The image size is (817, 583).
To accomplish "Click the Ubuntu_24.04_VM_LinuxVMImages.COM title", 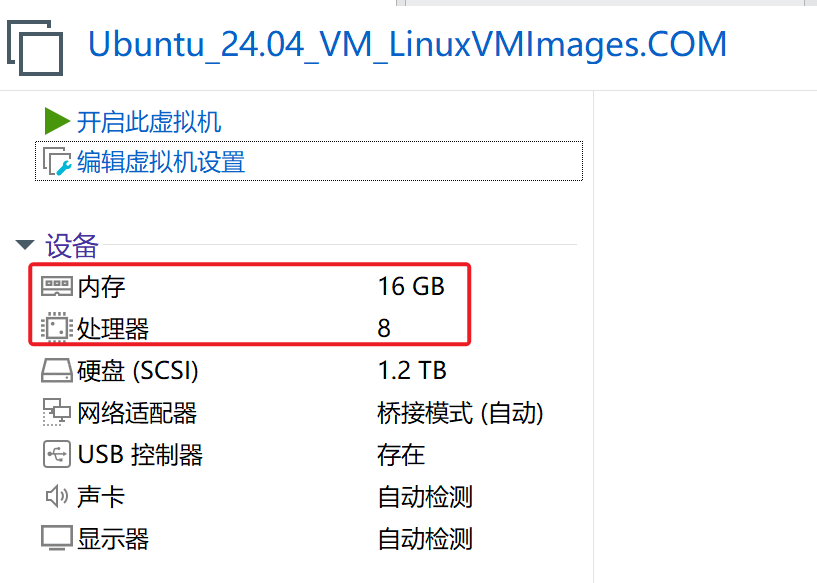I will pyautogui.click(x=407, y=45).
